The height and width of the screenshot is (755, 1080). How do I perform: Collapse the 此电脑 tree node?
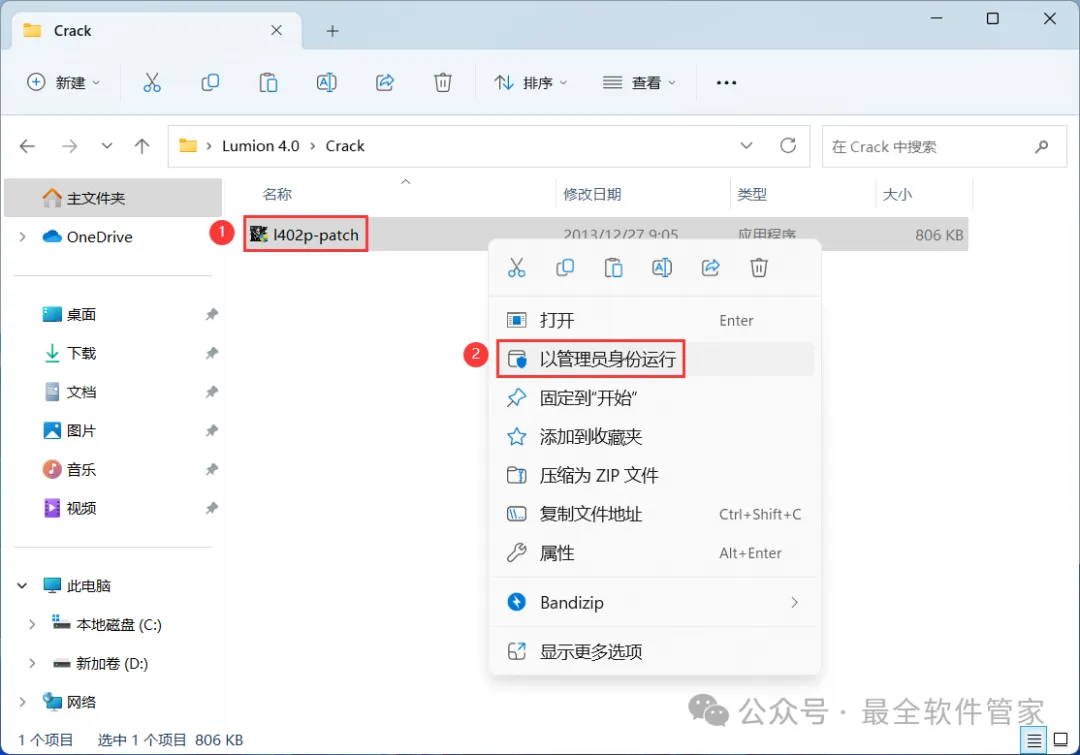[23, 586]
